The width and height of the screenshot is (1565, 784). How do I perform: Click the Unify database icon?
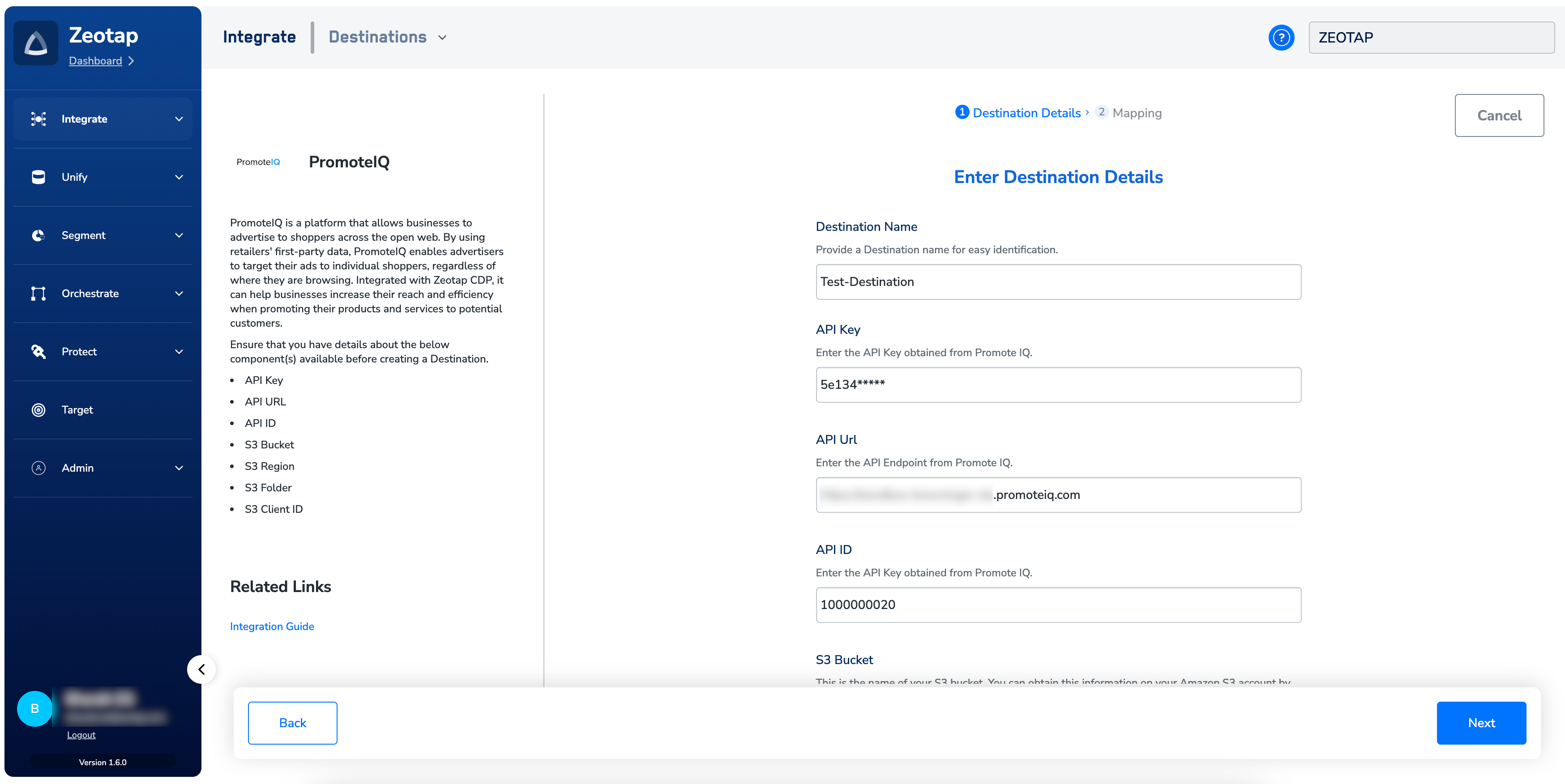coord(38,177)
